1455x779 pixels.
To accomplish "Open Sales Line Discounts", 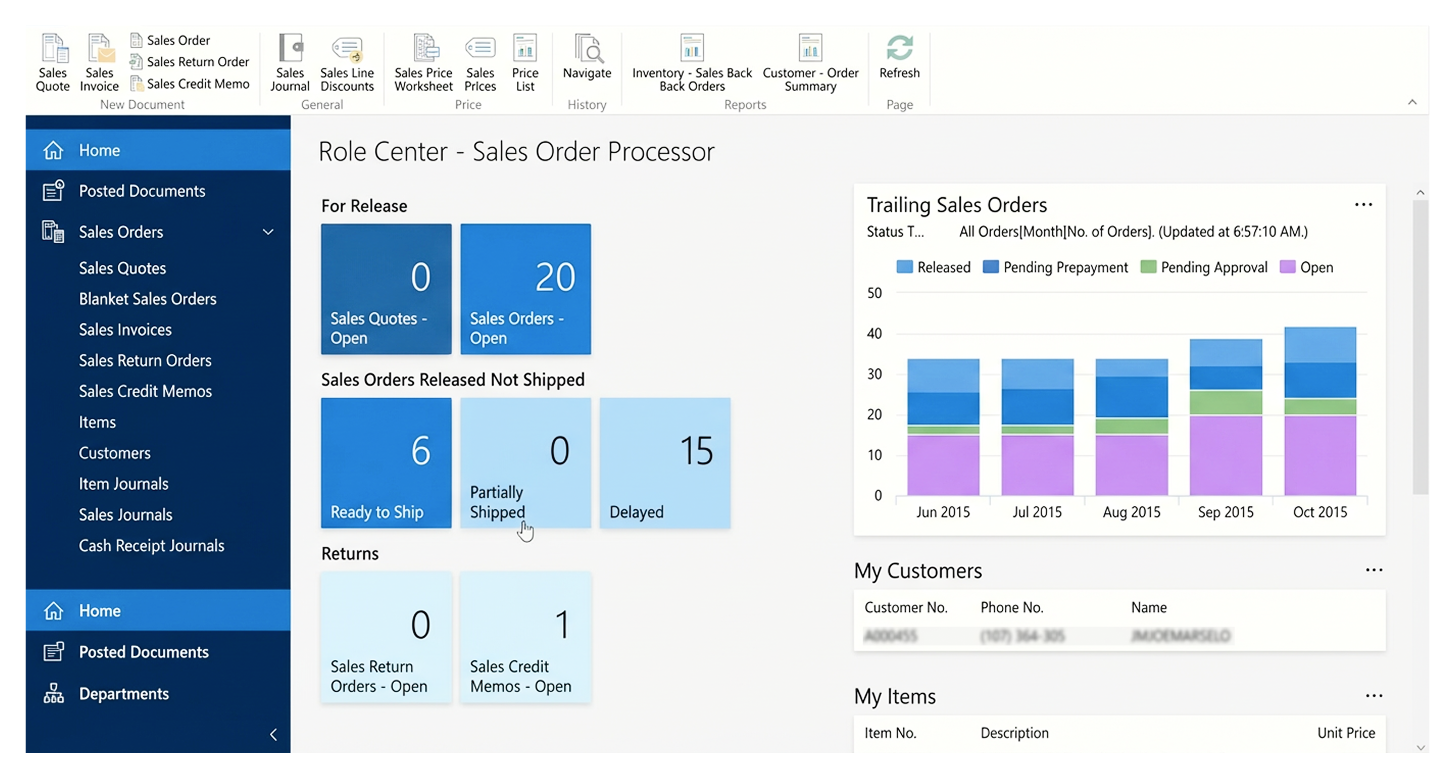I will pos(347,63).
